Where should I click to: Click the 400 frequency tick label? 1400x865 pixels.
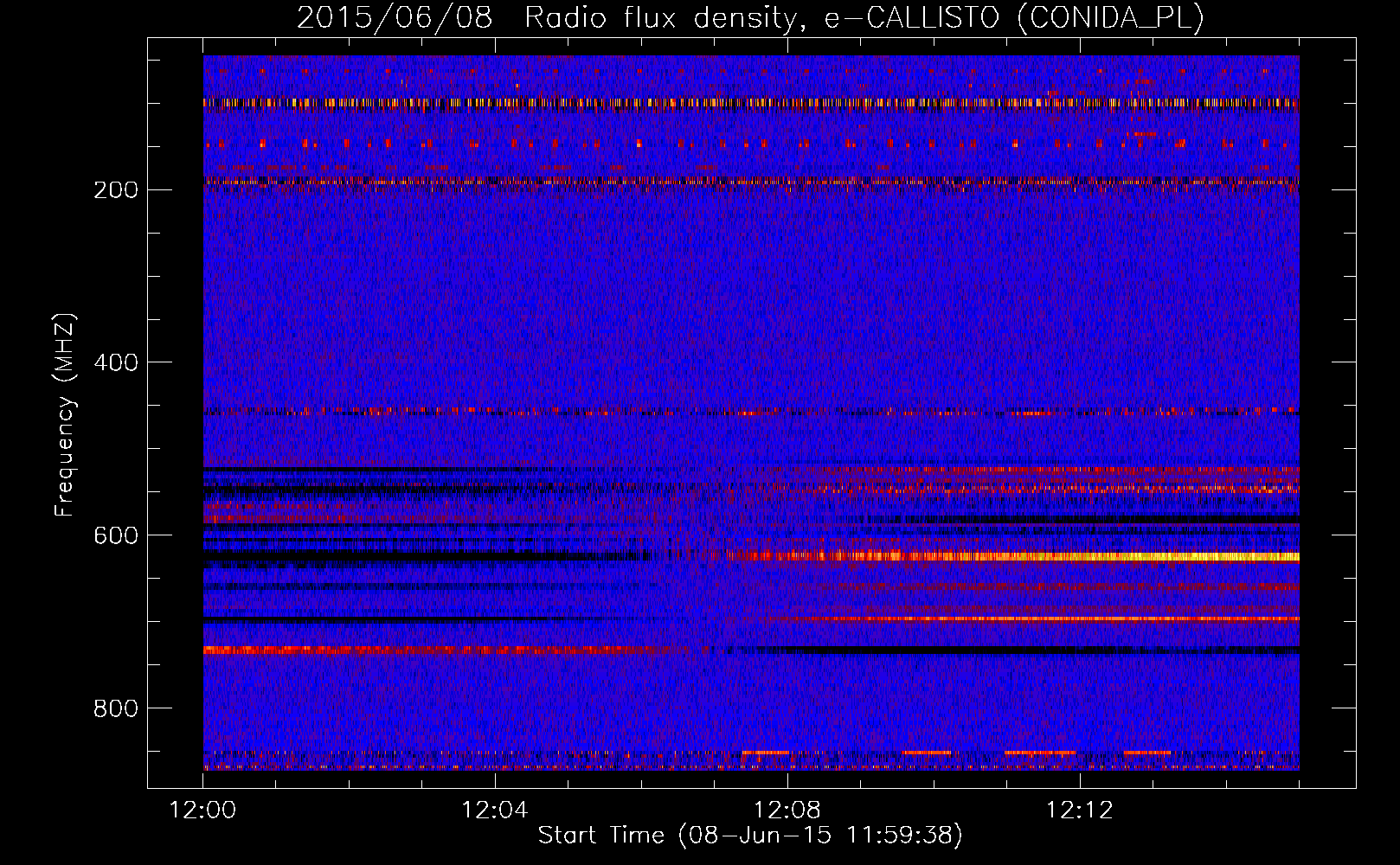click(x=116, y=362)
